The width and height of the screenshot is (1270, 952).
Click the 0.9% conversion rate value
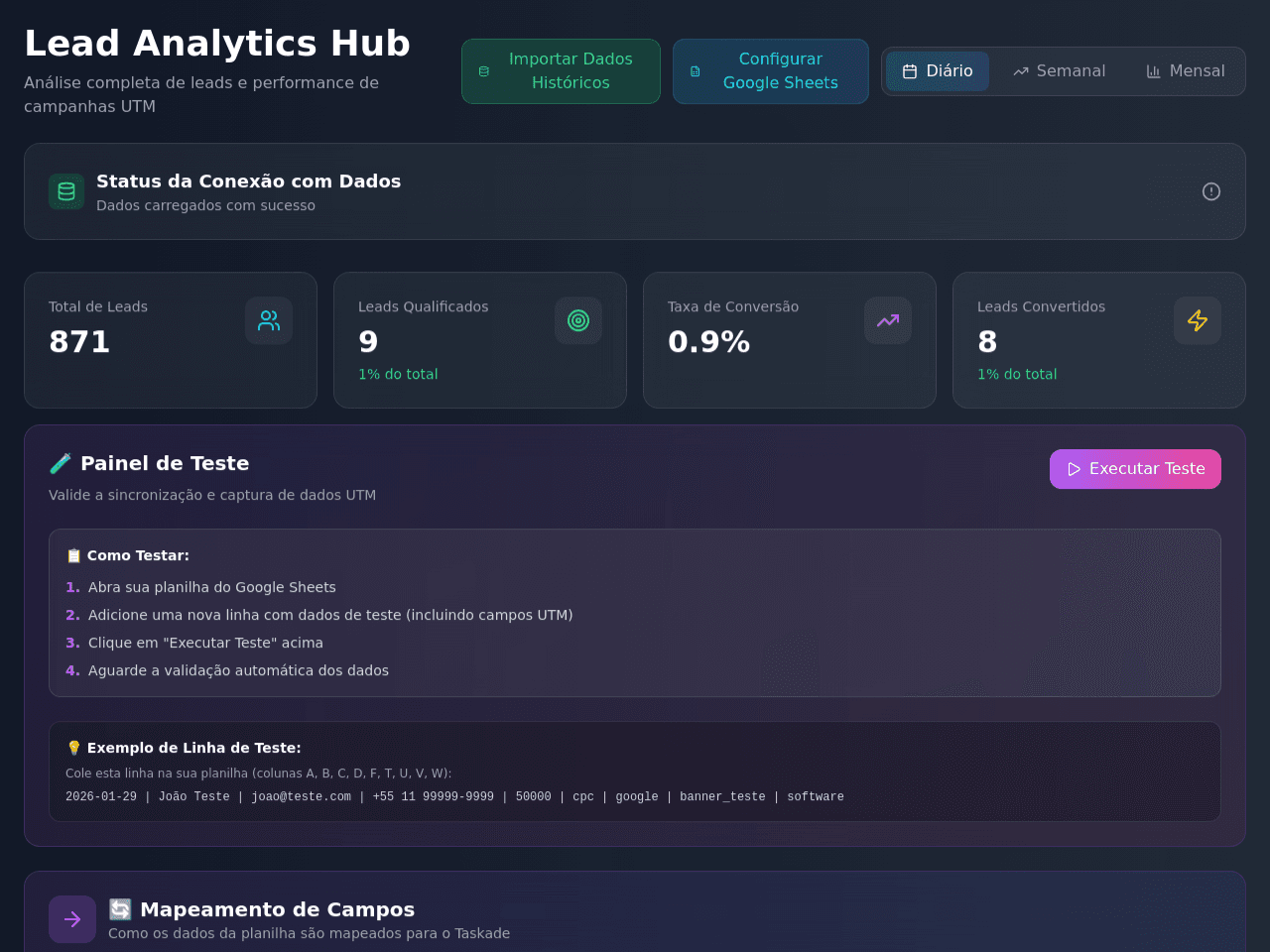click(708, 342)
